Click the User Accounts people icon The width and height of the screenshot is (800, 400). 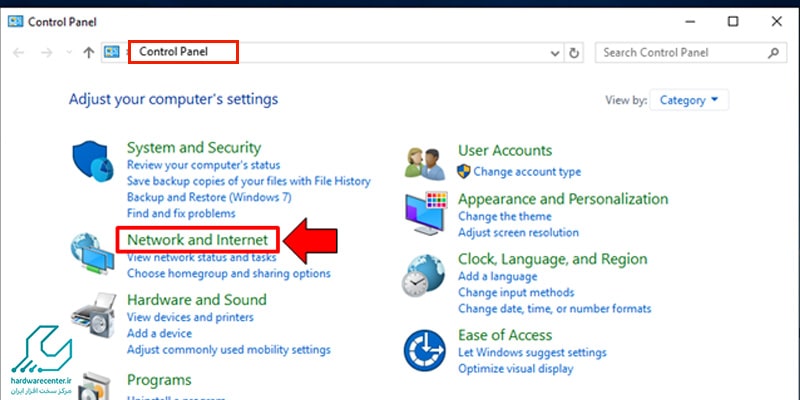point(426,163)
